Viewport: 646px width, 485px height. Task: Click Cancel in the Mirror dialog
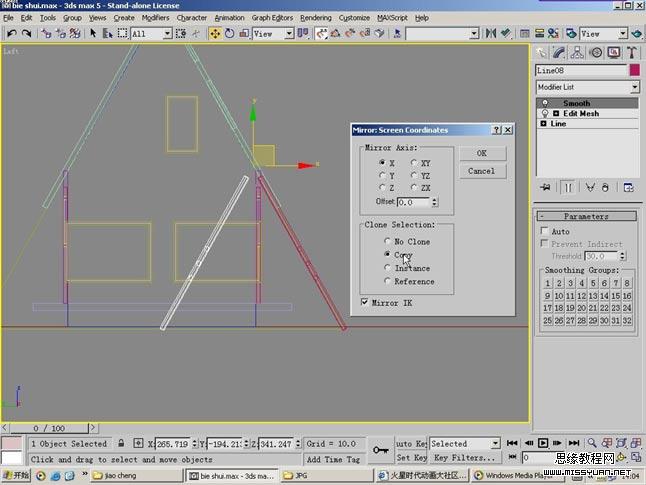482,171
